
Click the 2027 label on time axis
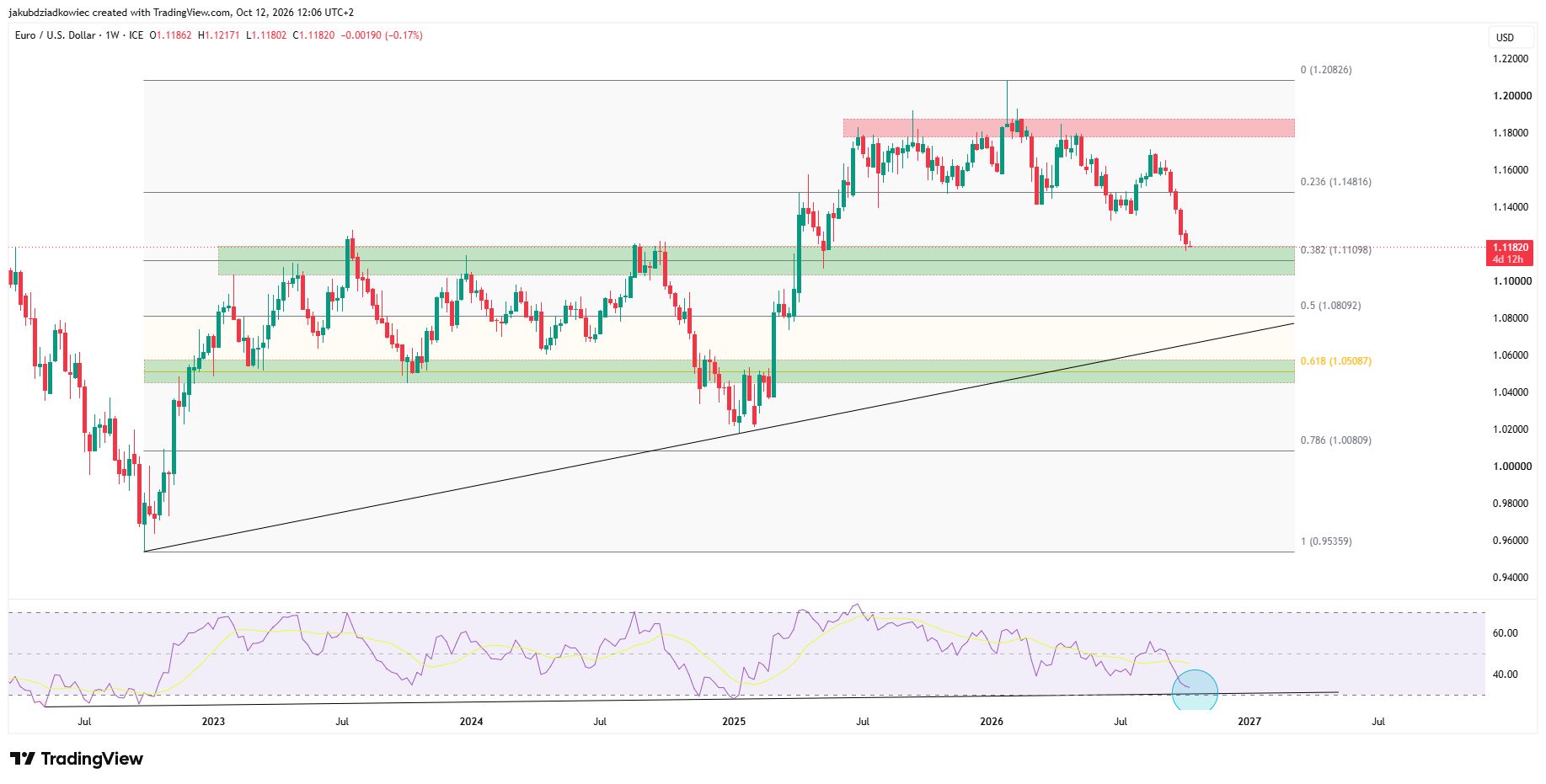[1249, 722]
